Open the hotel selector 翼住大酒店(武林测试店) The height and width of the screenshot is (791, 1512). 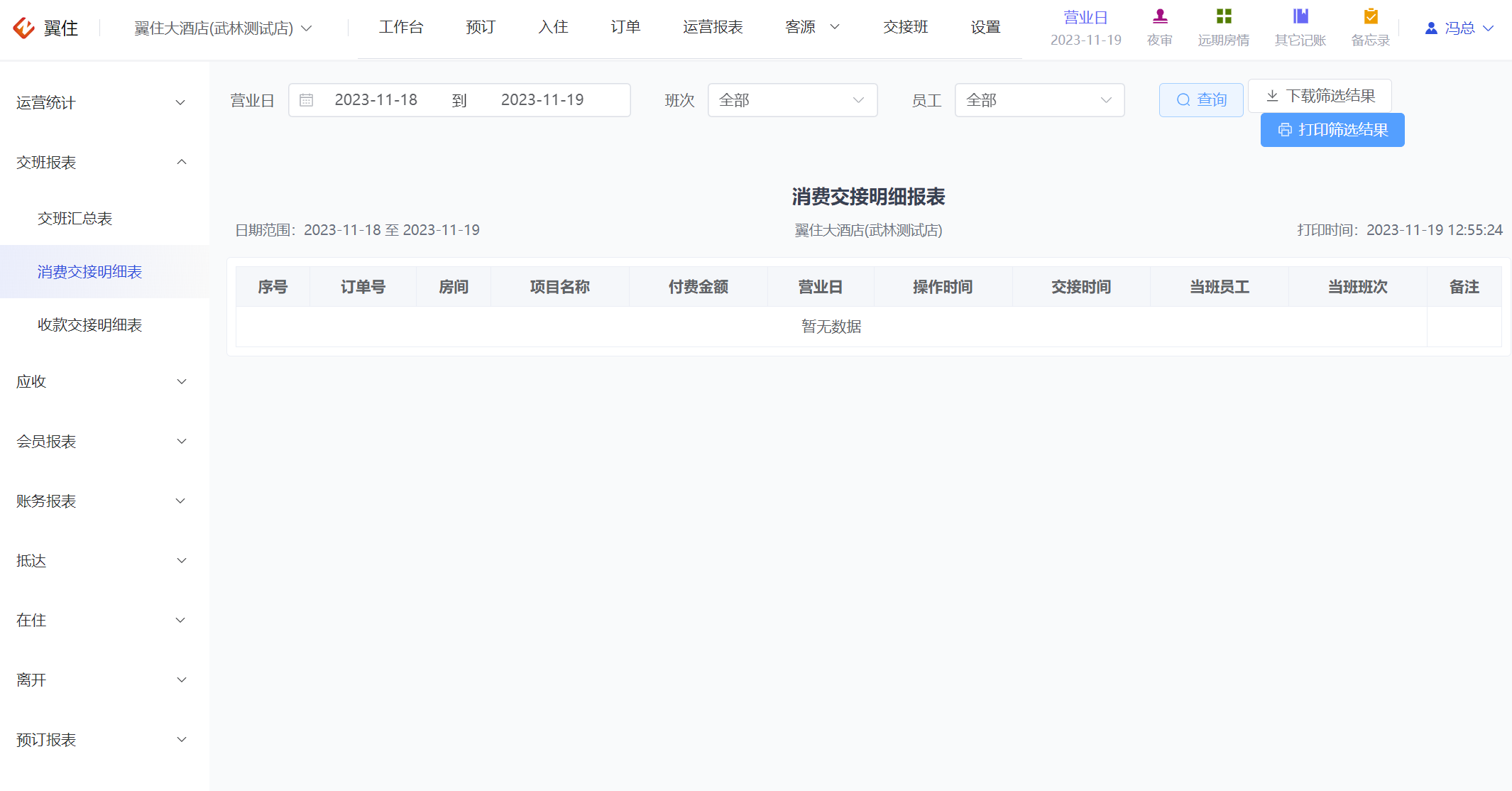(223, 28)
